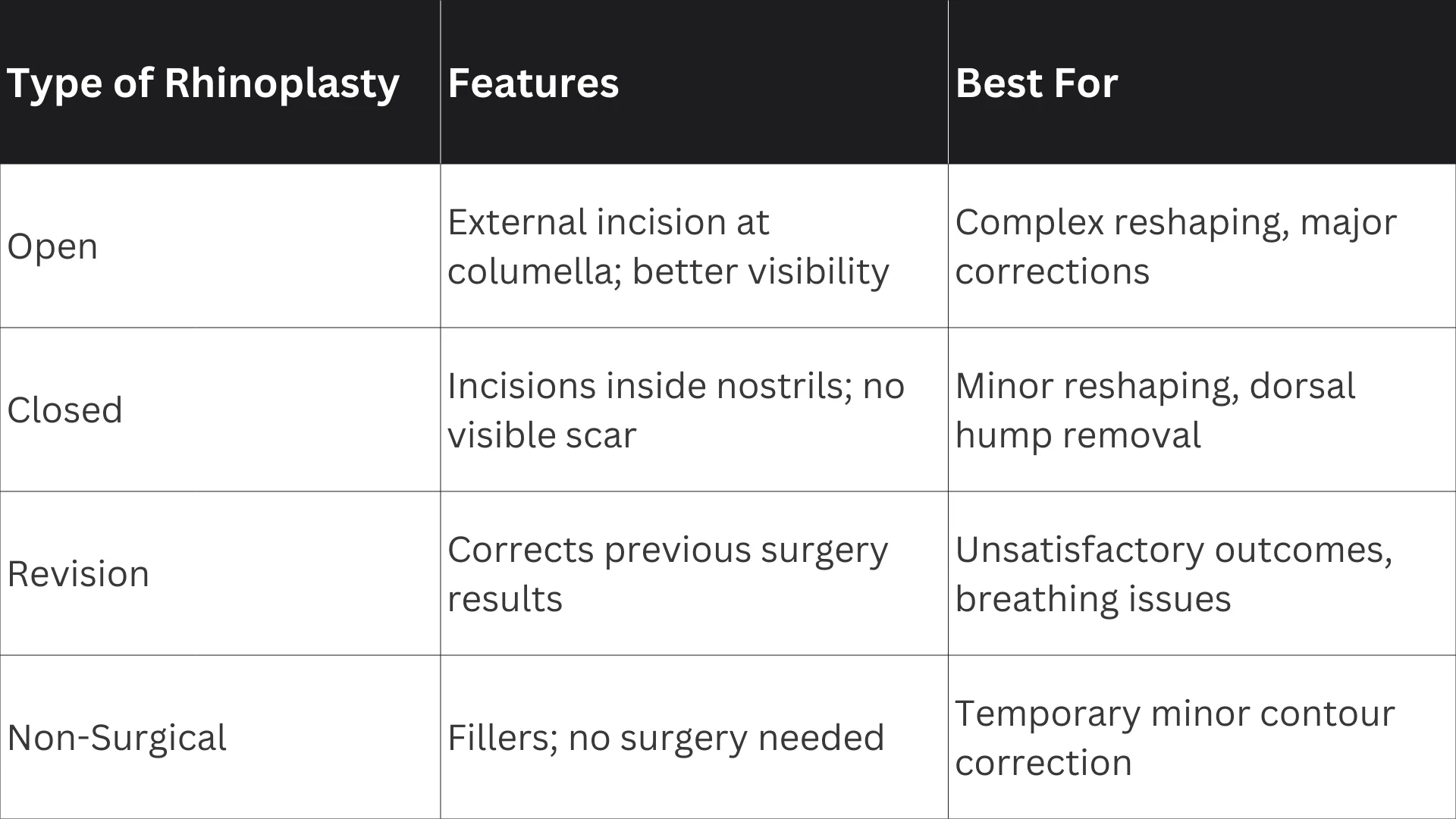This screenshot has height=819, width=1456.
Task: Click the 'Non-Surgical' rhinoplasty type cell
Action: tap(117, 738)
